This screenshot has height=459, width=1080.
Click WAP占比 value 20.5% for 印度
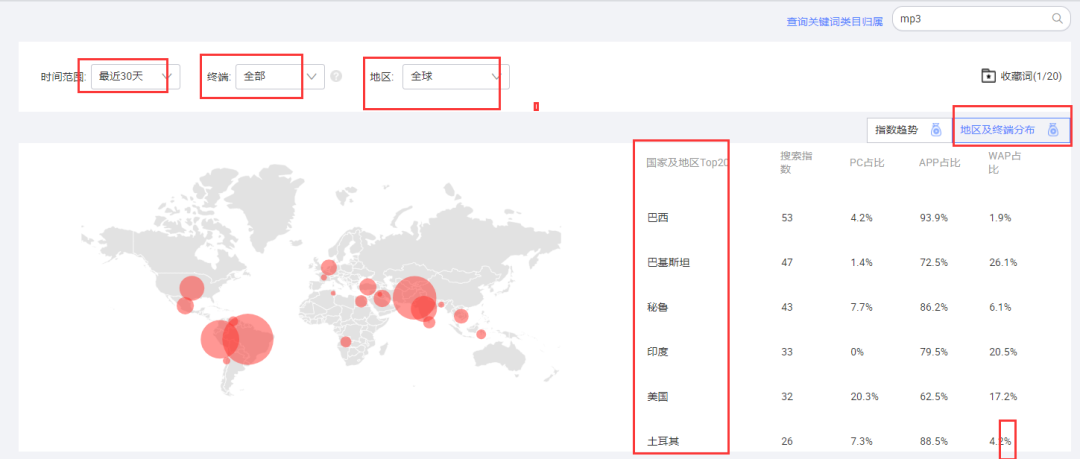point(1003,352)
